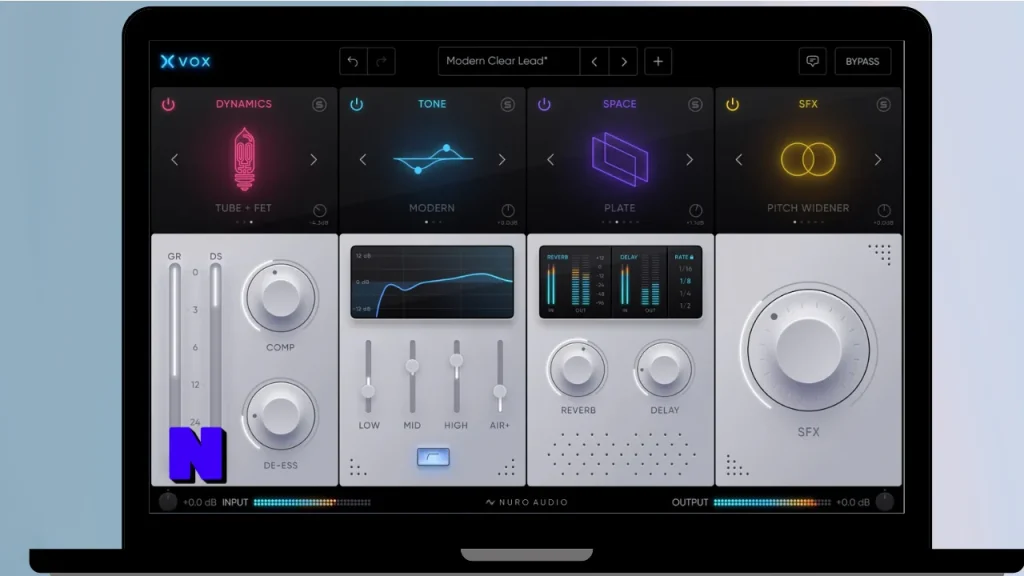Solo the Space module
This screenshot has width=1024, height=576.
(x=695, y=104)
